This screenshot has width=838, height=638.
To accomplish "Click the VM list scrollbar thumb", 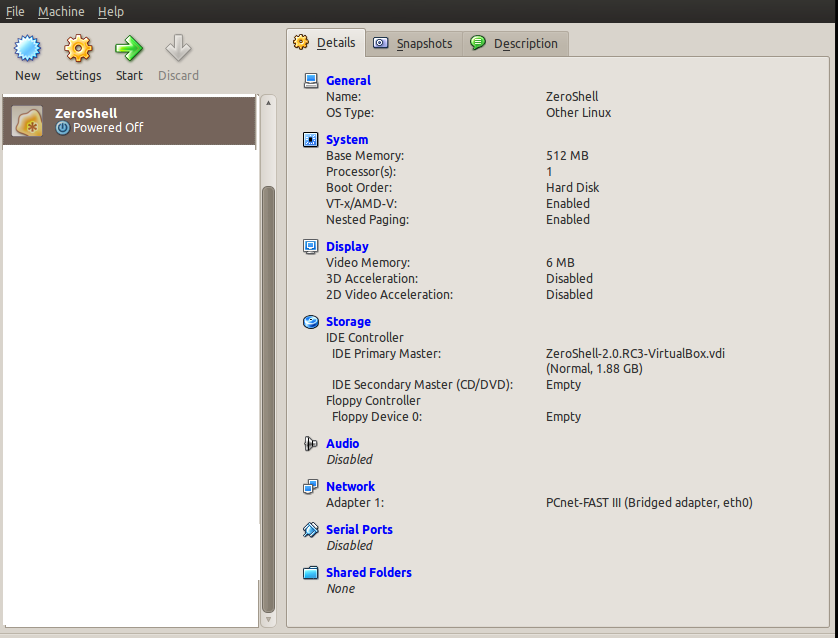I will (268, 399).
